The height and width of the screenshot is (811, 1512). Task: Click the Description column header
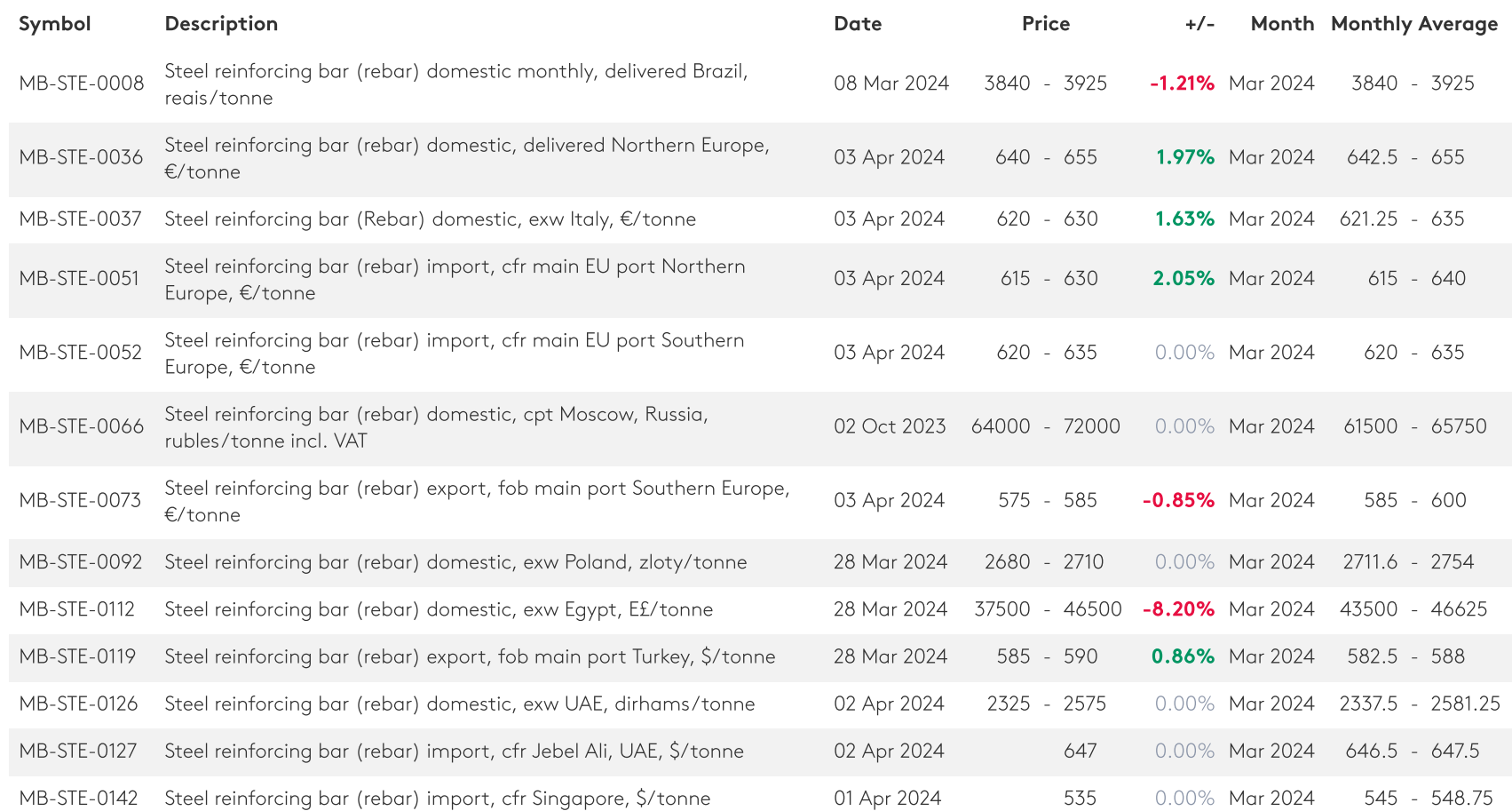(221, 24)
